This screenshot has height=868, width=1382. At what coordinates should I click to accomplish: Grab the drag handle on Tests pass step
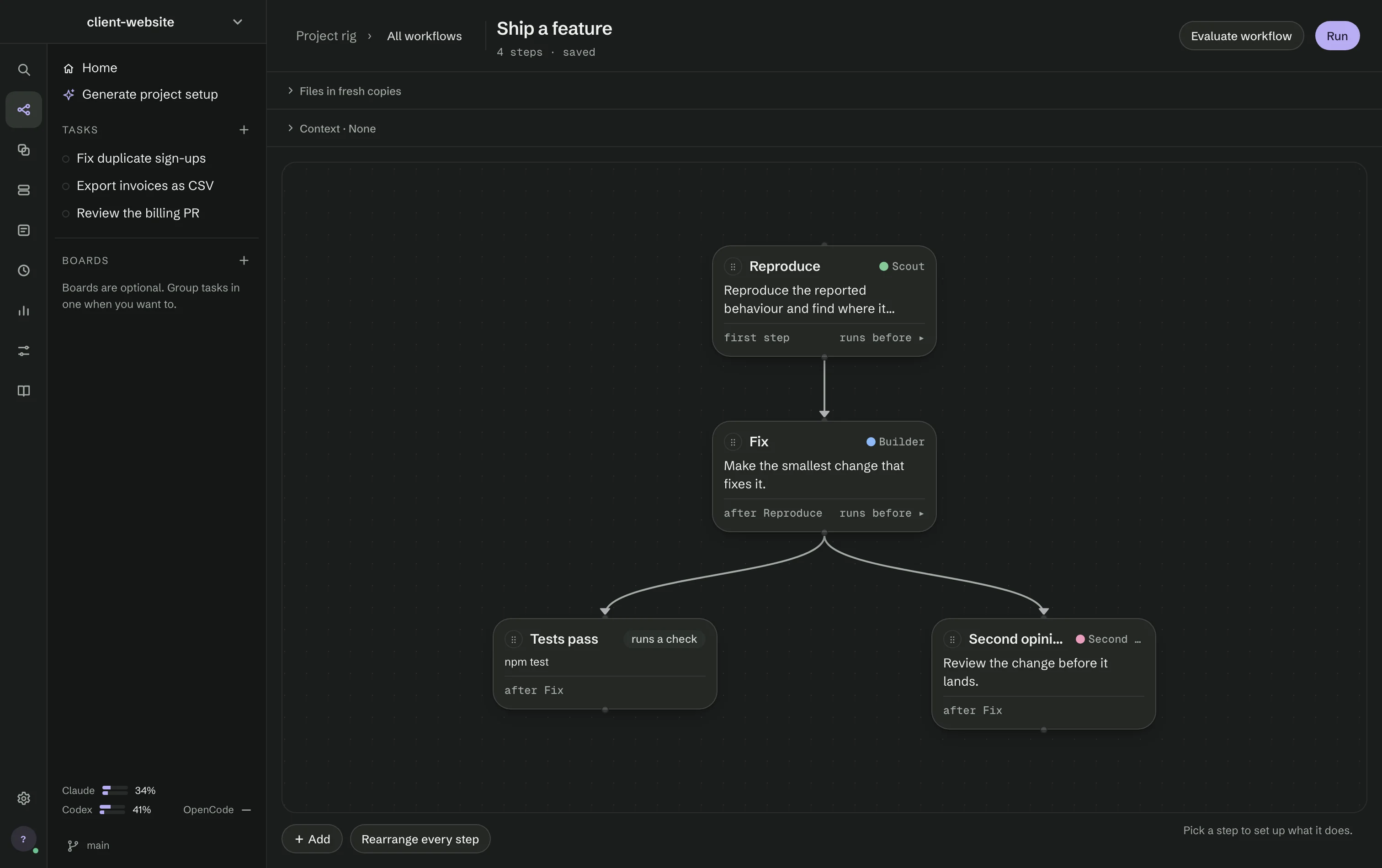pyautogui.click(x=514, y=639)
